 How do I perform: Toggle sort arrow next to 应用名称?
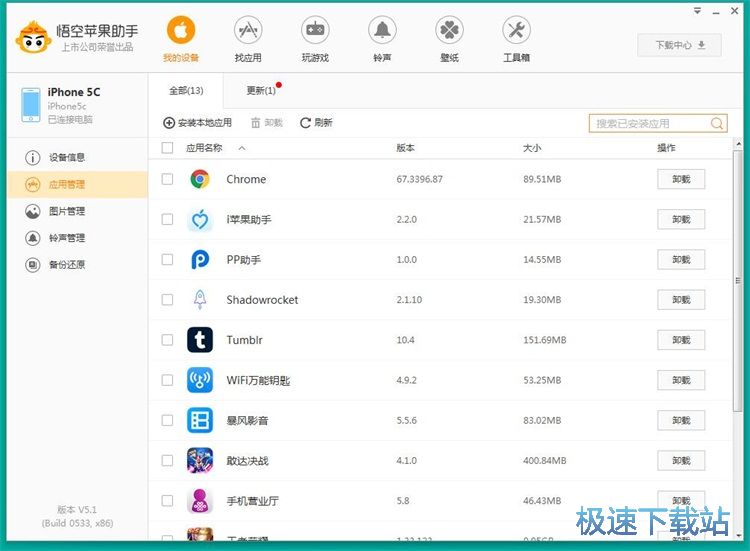(x=242, y=148)
